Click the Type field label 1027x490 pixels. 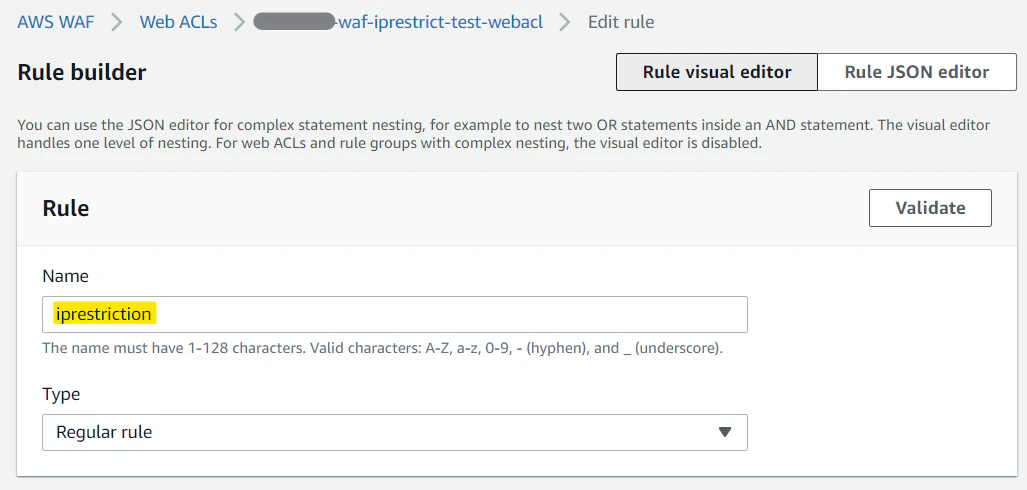click(61, 394)
